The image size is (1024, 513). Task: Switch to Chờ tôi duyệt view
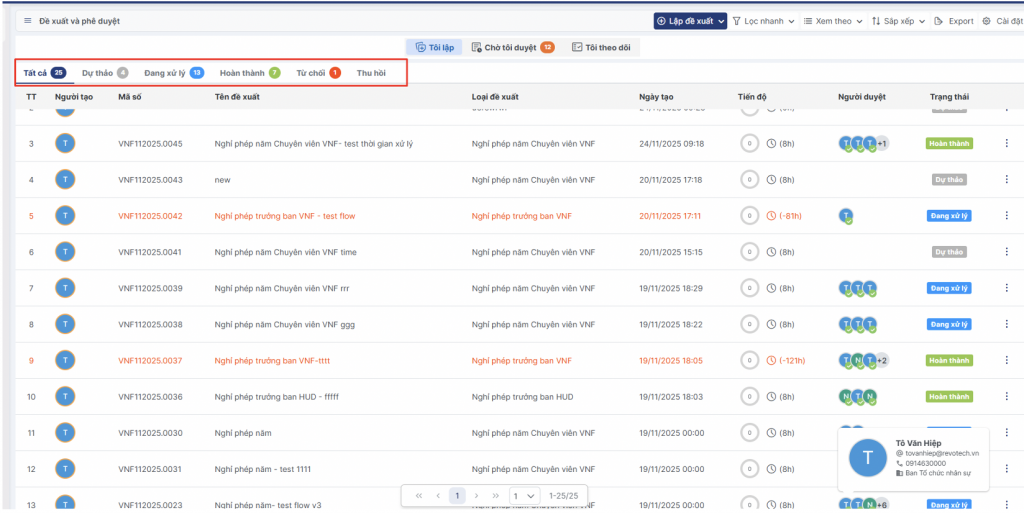point(512,47)
